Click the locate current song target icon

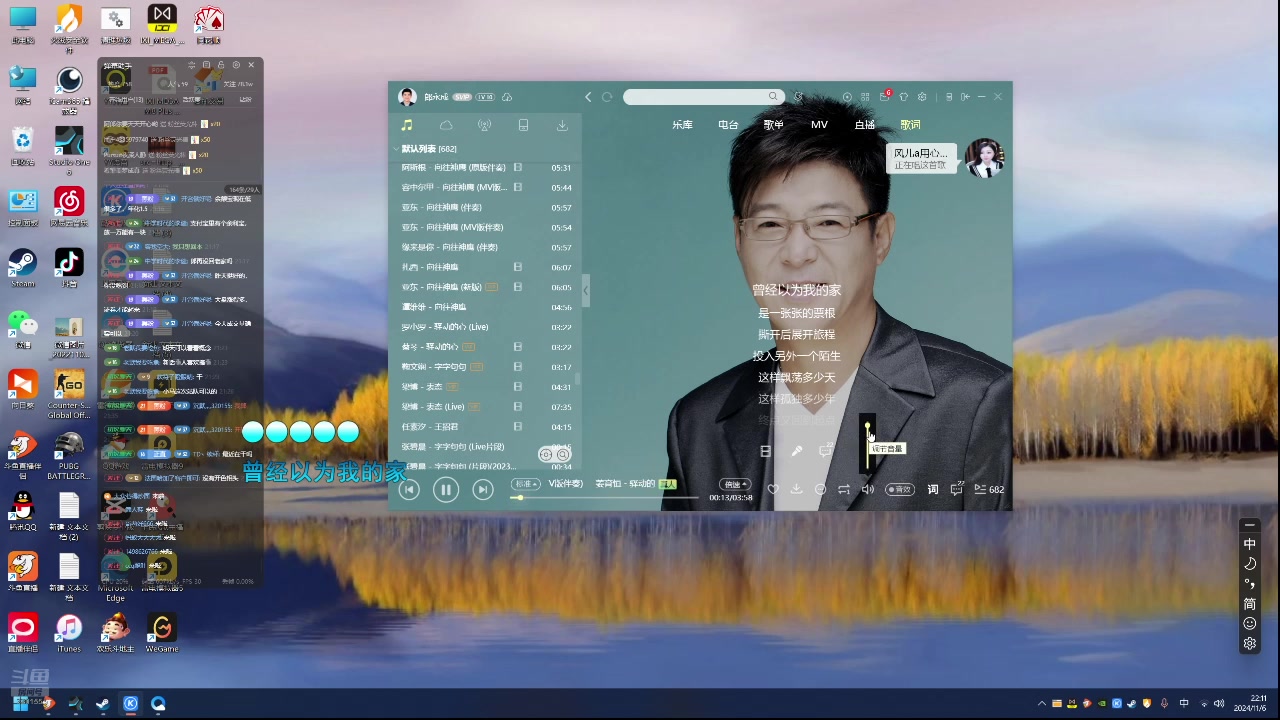point(546,455)
